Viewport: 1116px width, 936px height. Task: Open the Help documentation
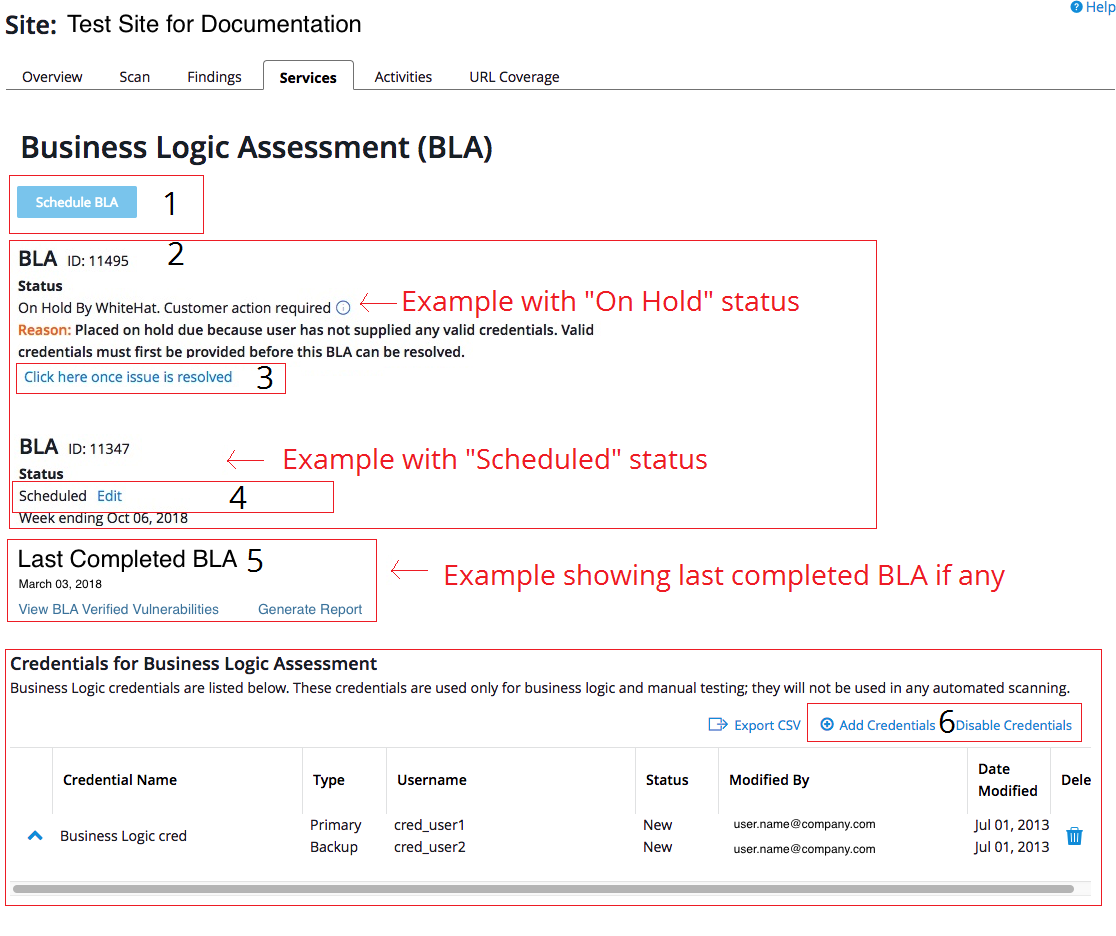(x=1091, y=7)
